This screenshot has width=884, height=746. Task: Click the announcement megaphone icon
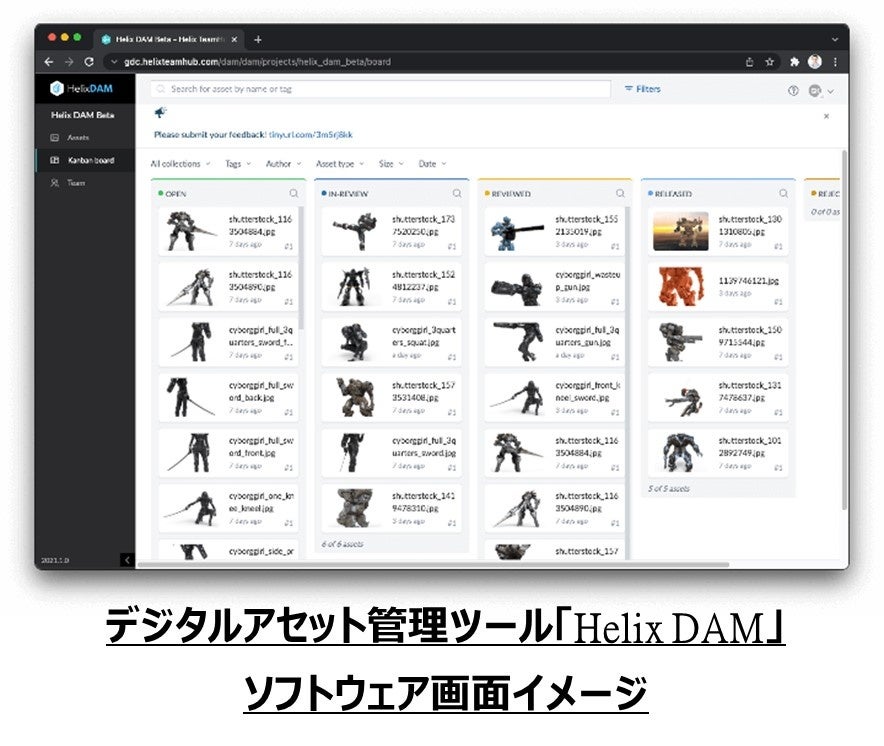[x=160, y=113]
